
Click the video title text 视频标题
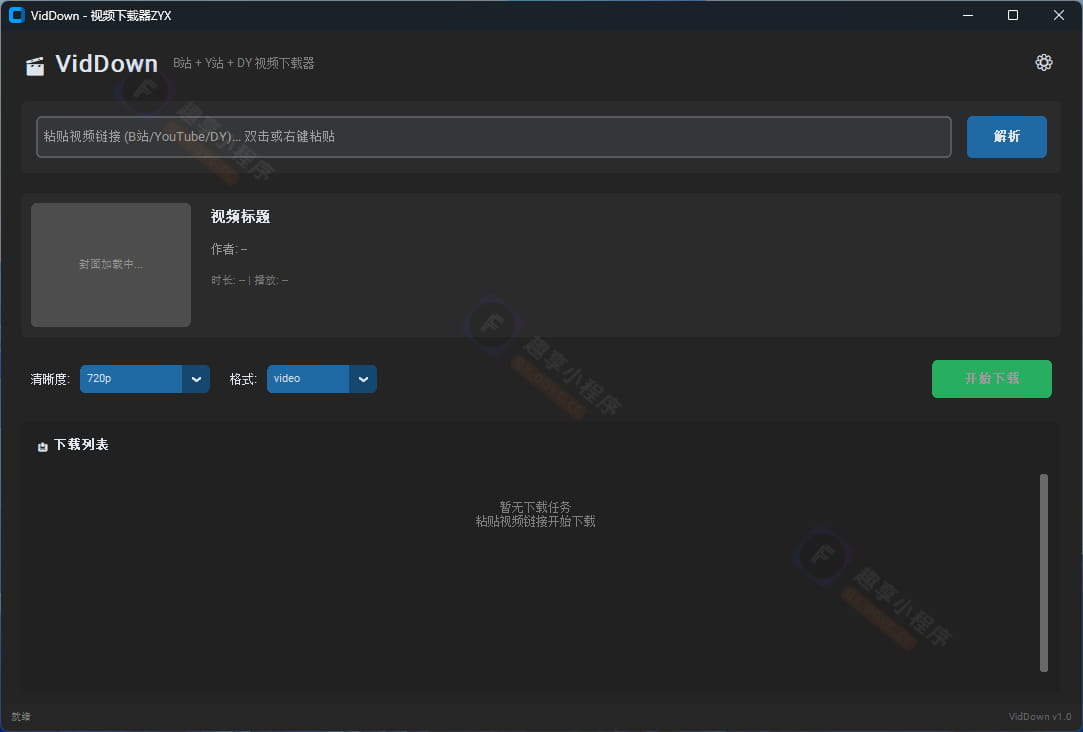tap(239, 216)
